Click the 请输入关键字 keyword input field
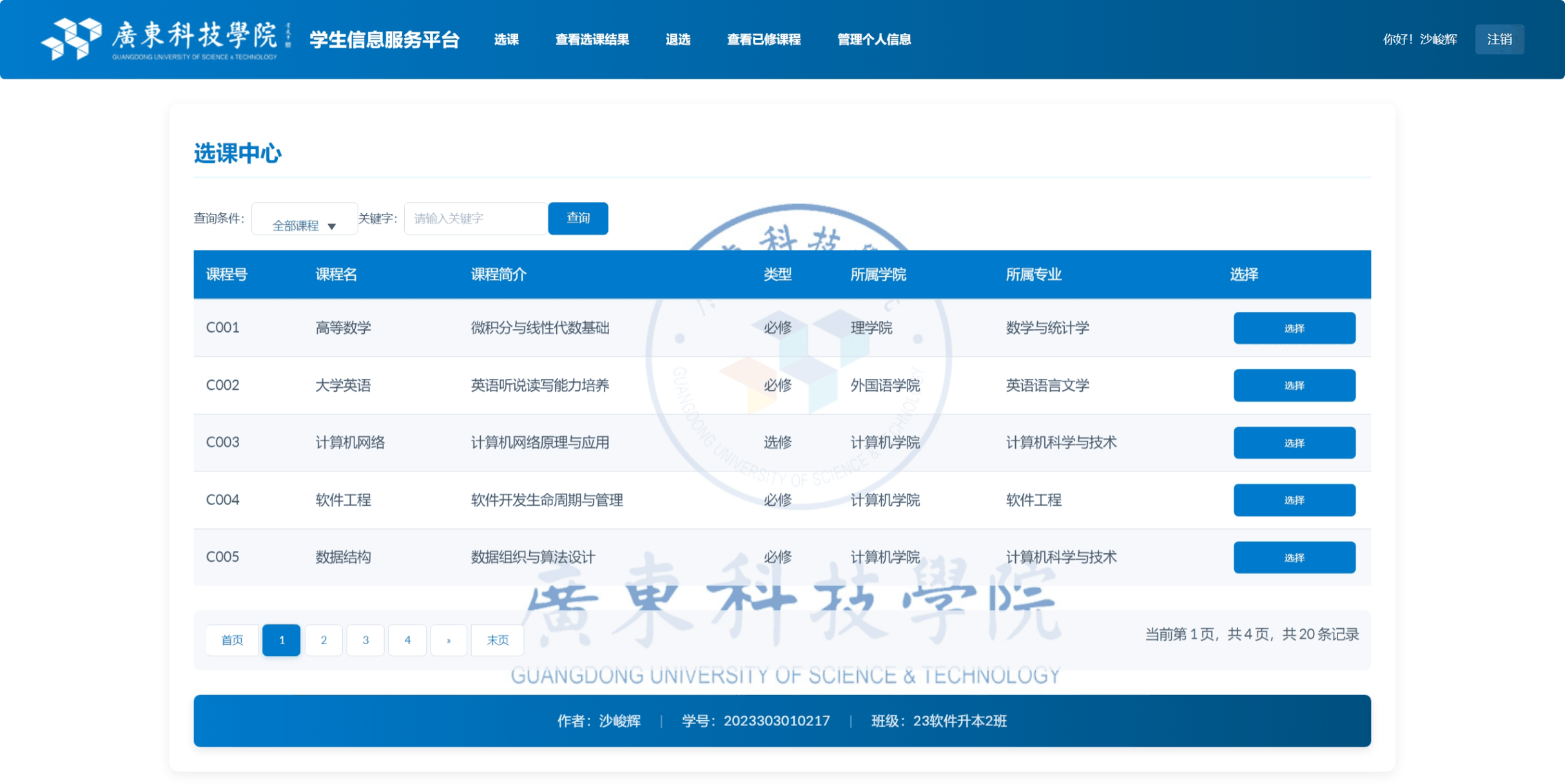This screenshot has height=784, width=1565. (475, 218)
